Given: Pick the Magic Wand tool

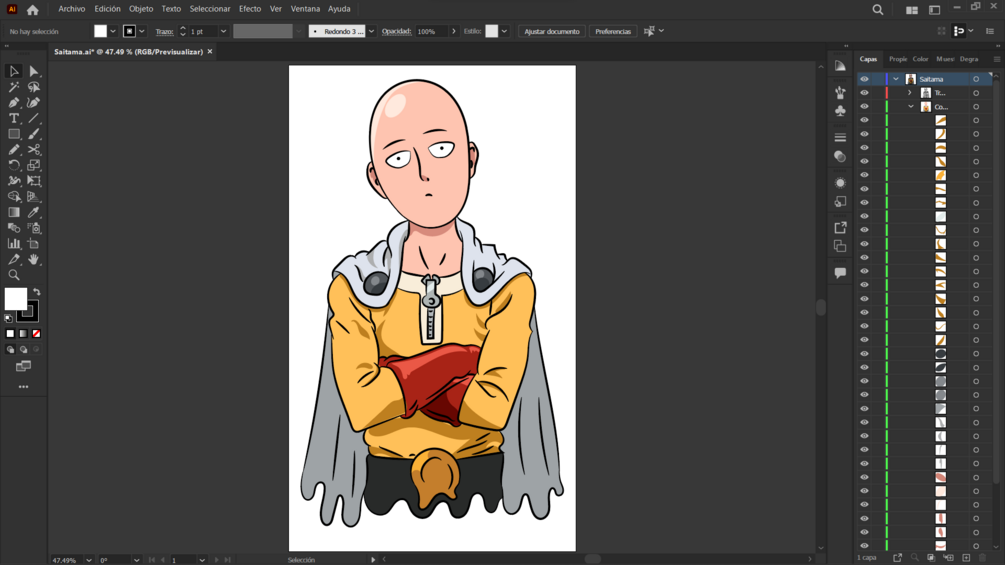Looking at the screenshot, I should point(13,87).
